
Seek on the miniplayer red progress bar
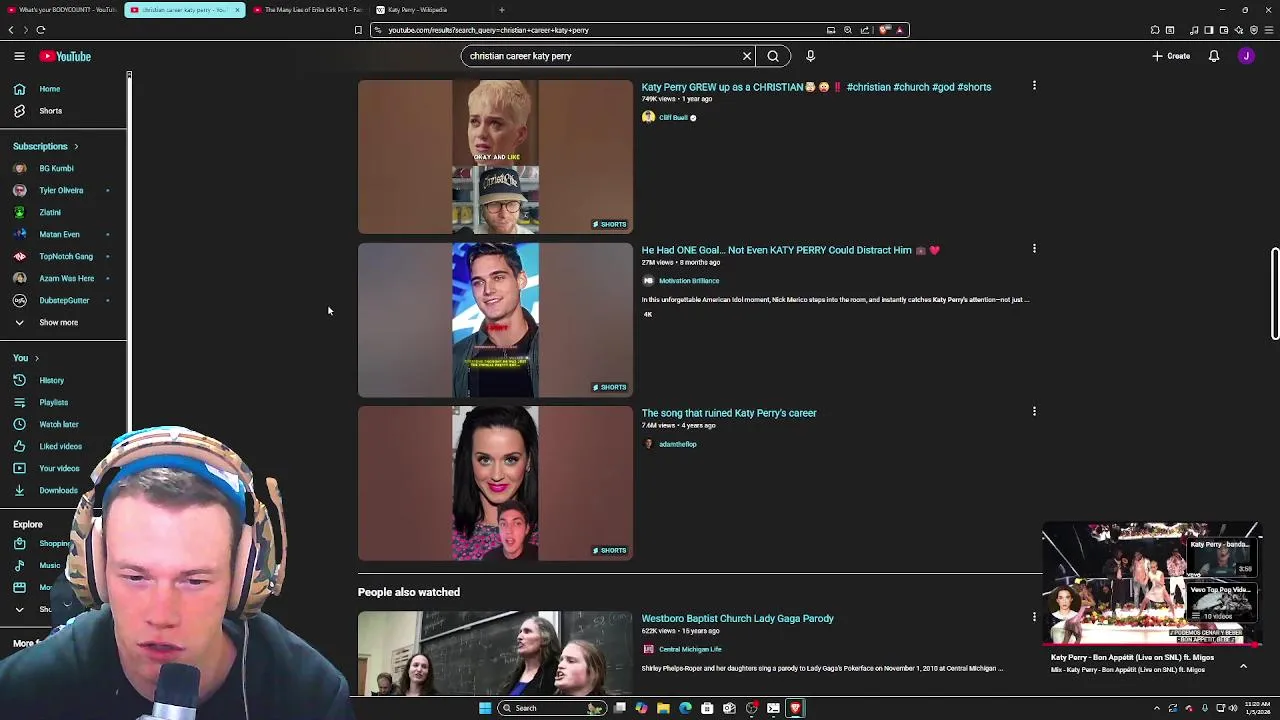(1152, 645)
